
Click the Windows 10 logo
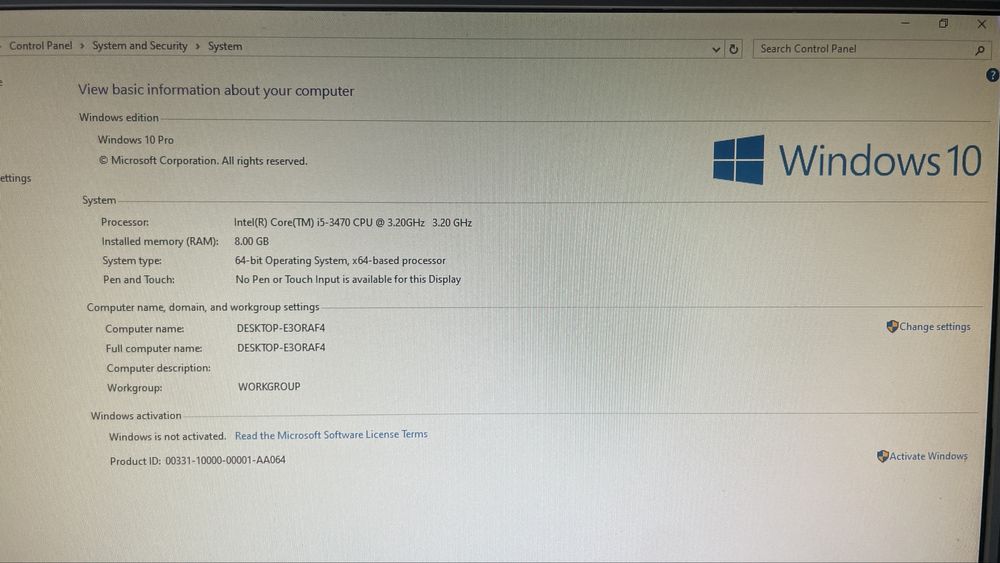point(847,159)
